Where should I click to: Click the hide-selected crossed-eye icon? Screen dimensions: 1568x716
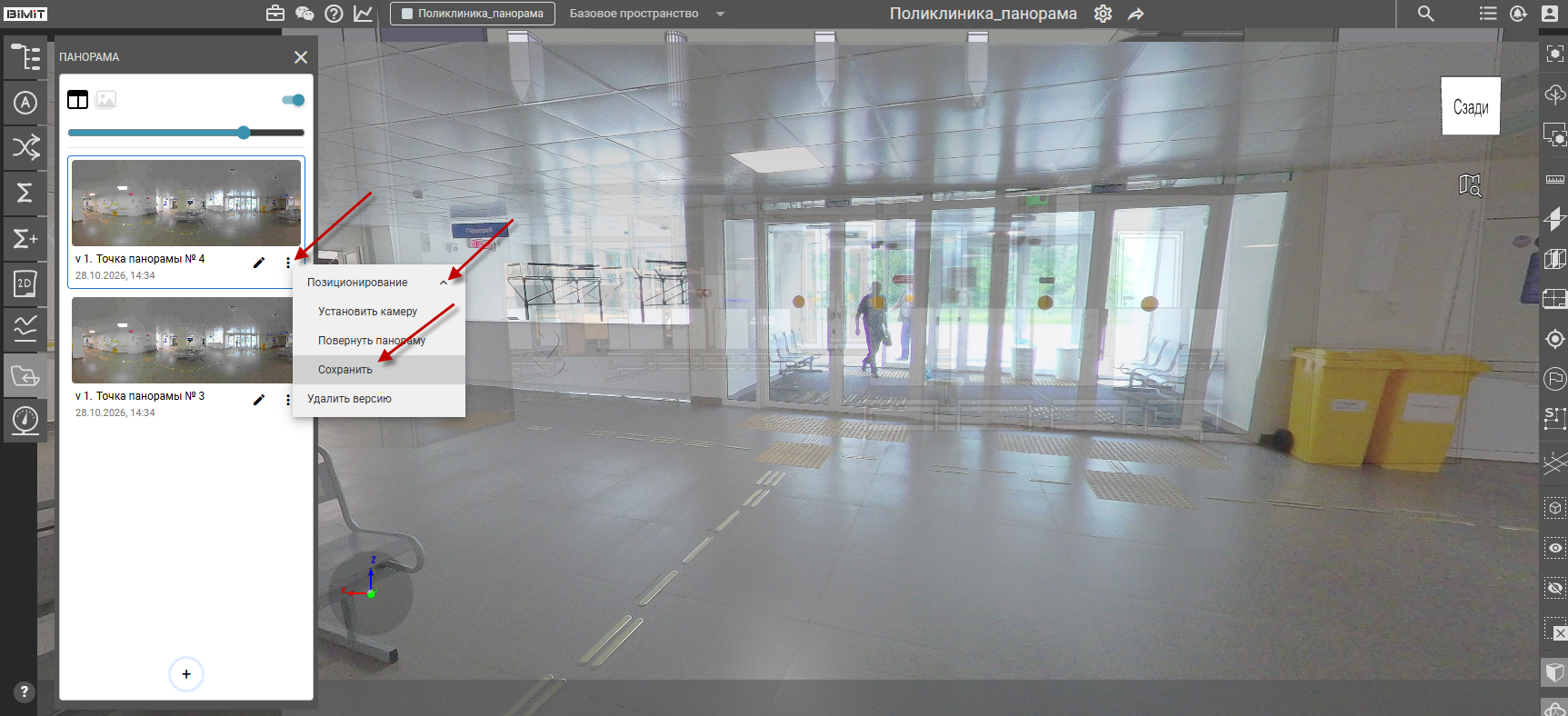pyautogui.click(x=1555, y=588)
